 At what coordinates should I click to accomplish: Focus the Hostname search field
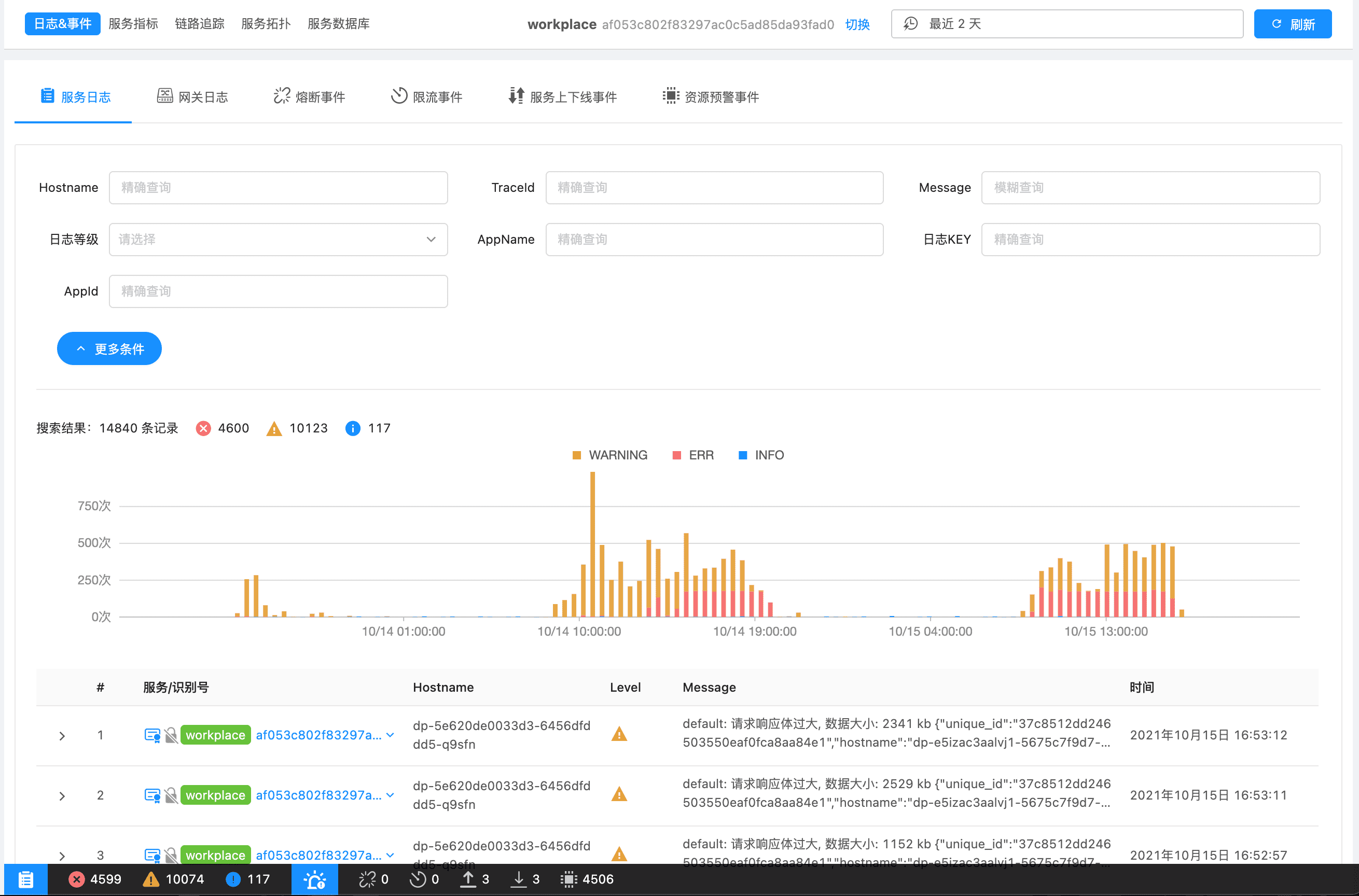(x=279, y=187)
